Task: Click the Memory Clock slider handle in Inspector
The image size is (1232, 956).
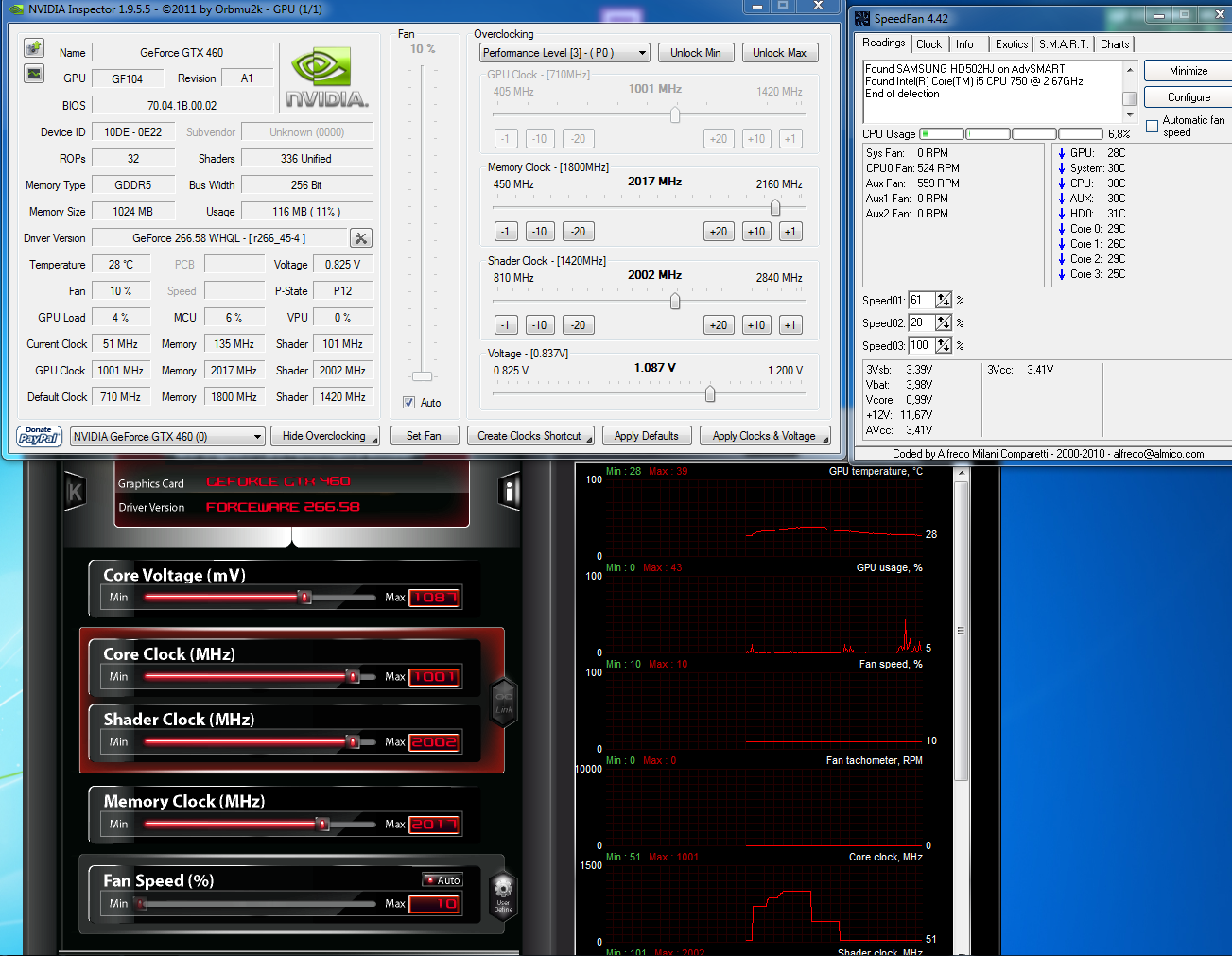Action: pos(775,208)
